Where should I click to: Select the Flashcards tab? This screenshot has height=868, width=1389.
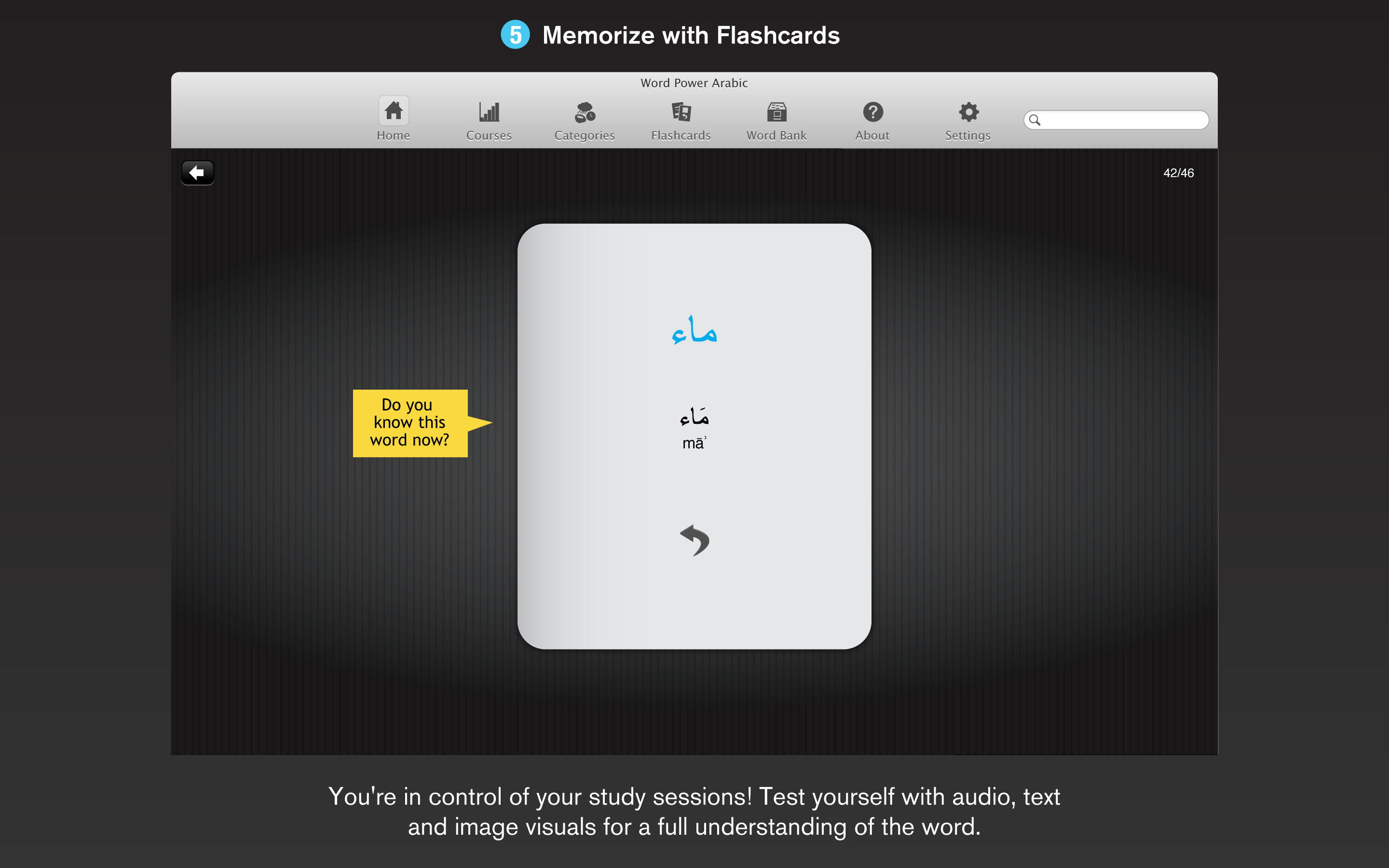tap(680, 119)
